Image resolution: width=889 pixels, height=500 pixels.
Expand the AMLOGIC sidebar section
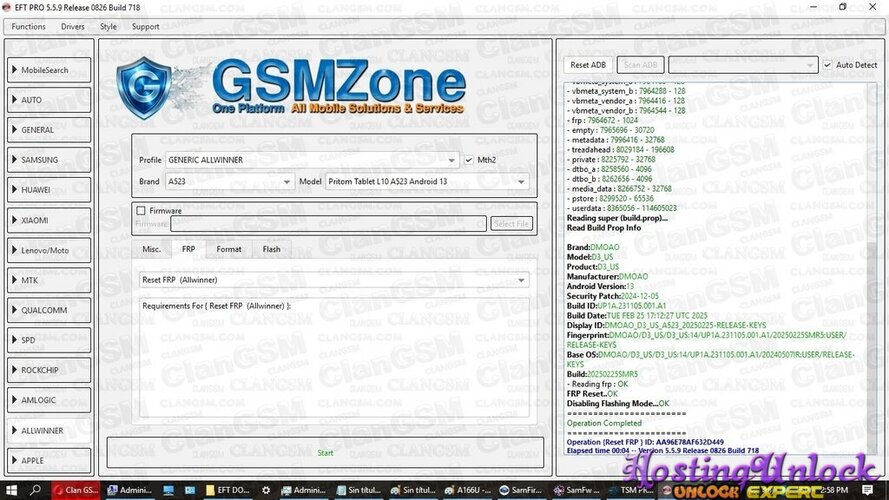point(49,400)
